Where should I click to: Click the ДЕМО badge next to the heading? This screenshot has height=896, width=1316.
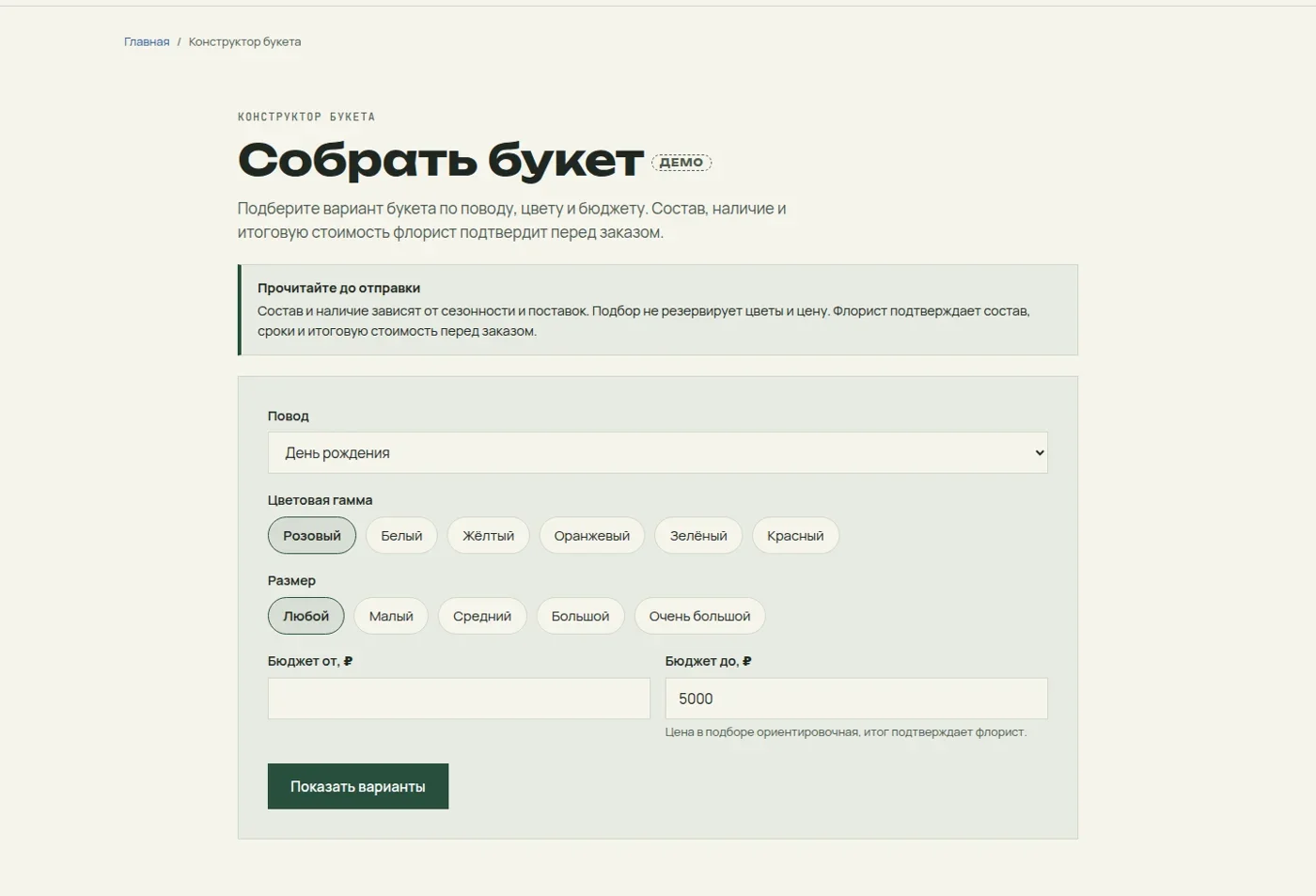coord(681,163)
